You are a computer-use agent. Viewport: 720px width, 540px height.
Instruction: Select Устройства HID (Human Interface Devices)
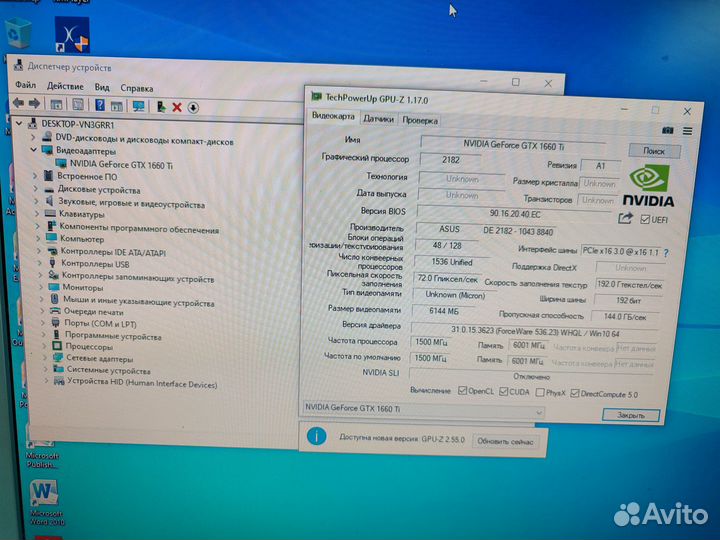click(142, 383)
